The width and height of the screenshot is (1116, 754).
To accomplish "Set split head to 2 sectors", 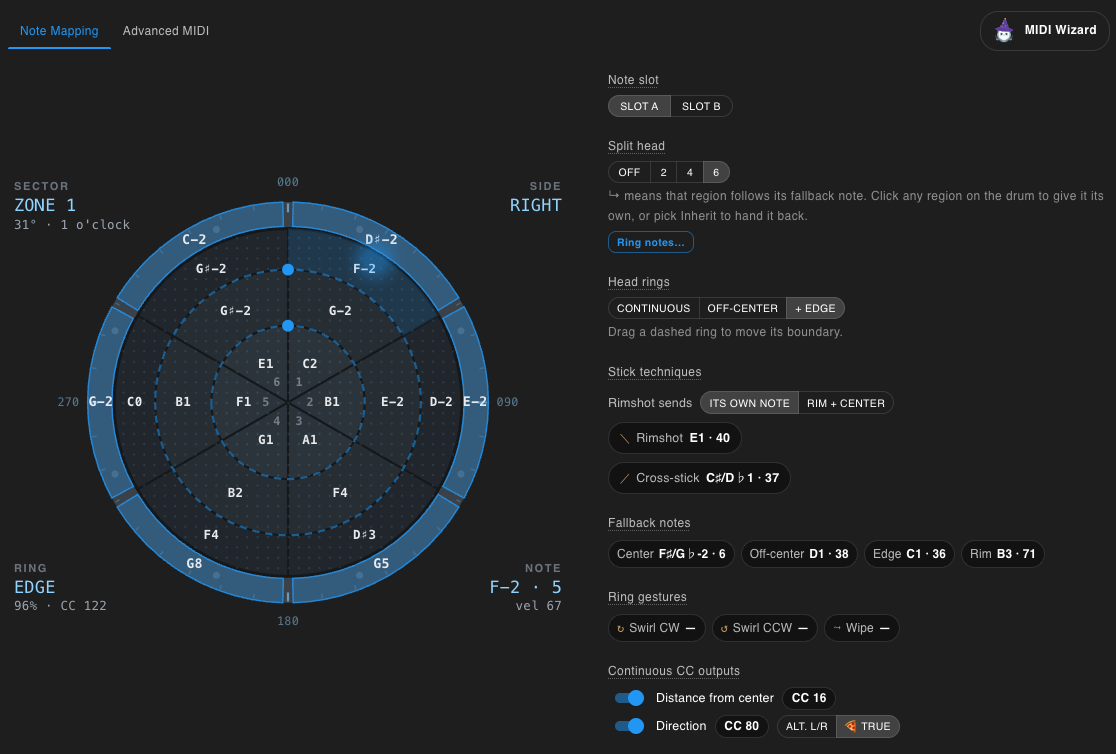I will [x=663, y=172].
